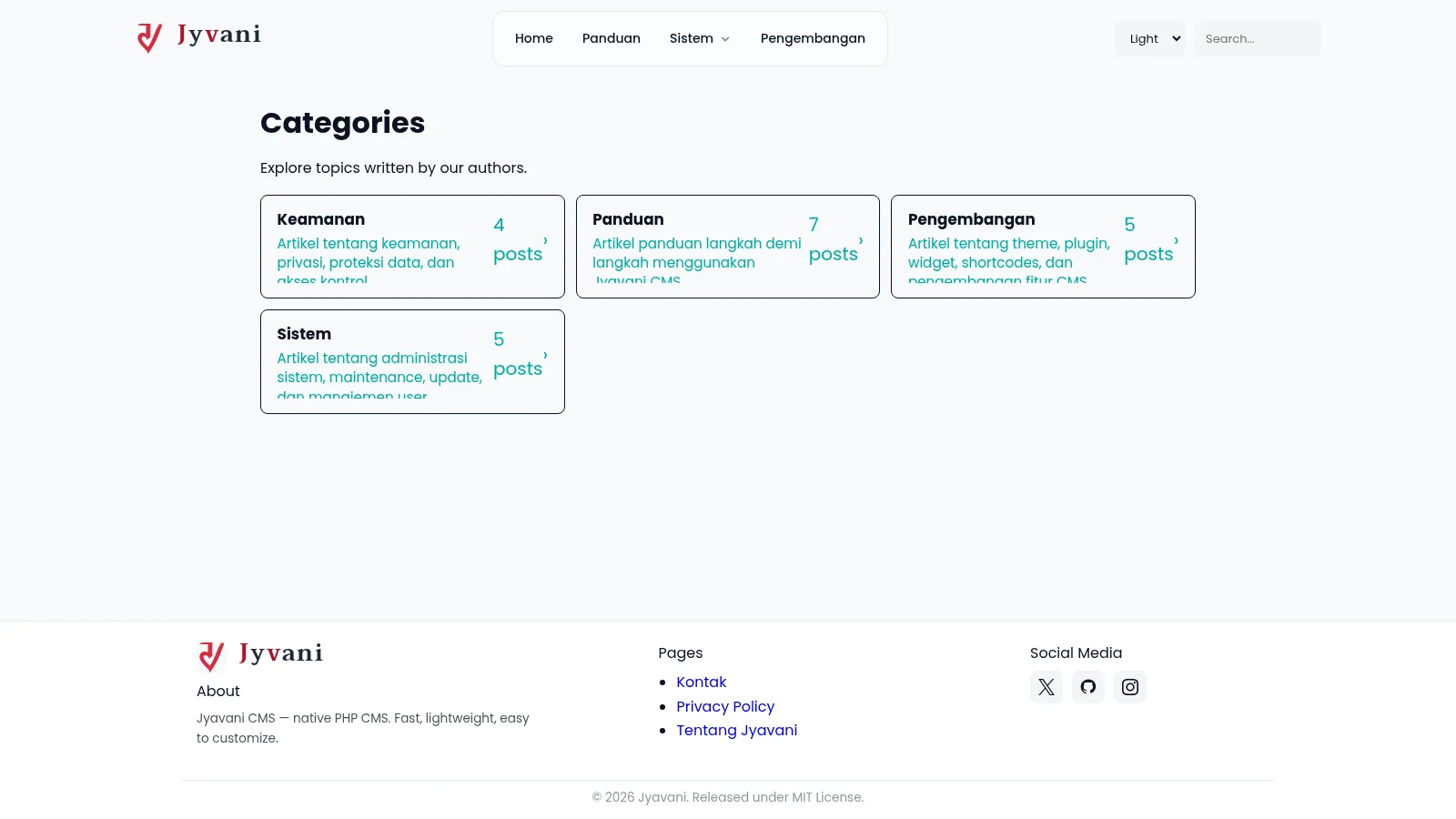
Task: Open the GitHub social icon
Action: 1088,687
